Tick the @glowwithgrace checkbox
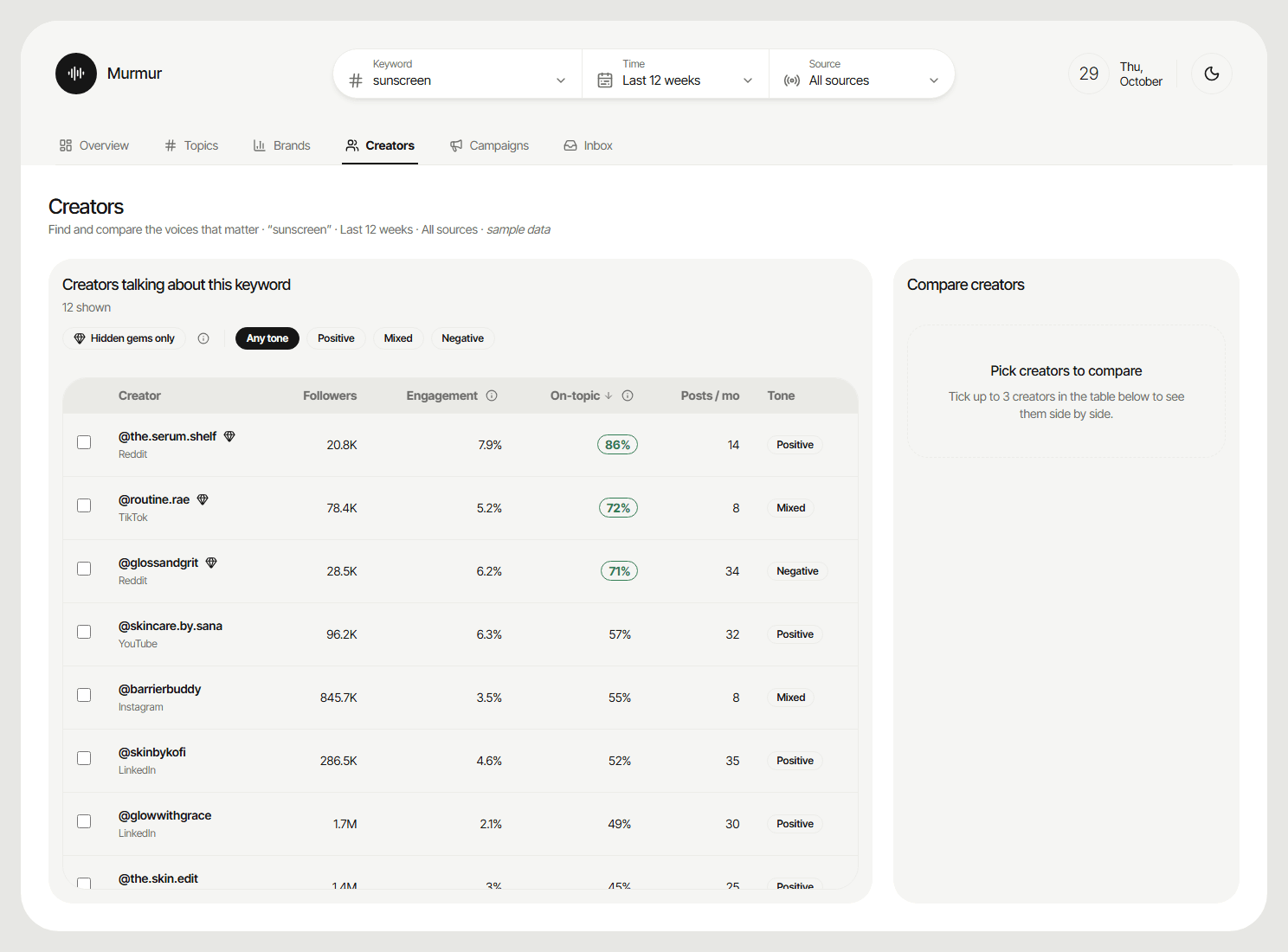 84,821
